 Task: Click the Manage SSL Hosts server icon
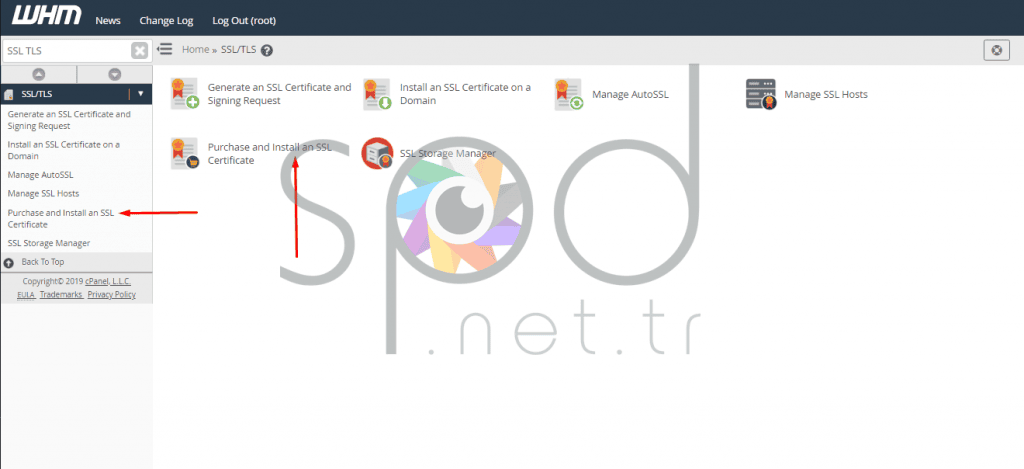761,94
